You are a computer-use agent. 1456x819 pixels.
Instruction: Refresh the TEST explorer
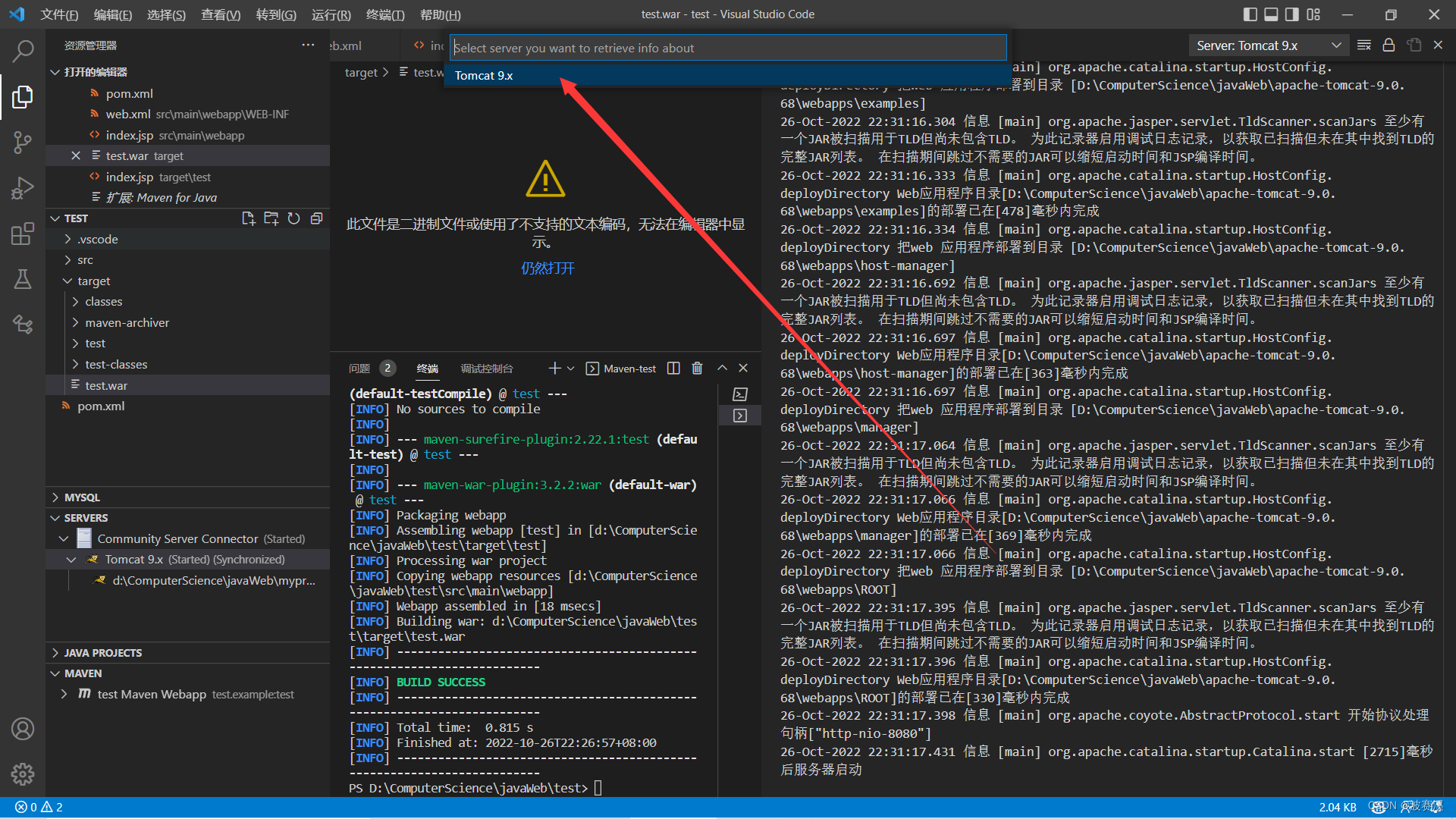tap(293, 218)
